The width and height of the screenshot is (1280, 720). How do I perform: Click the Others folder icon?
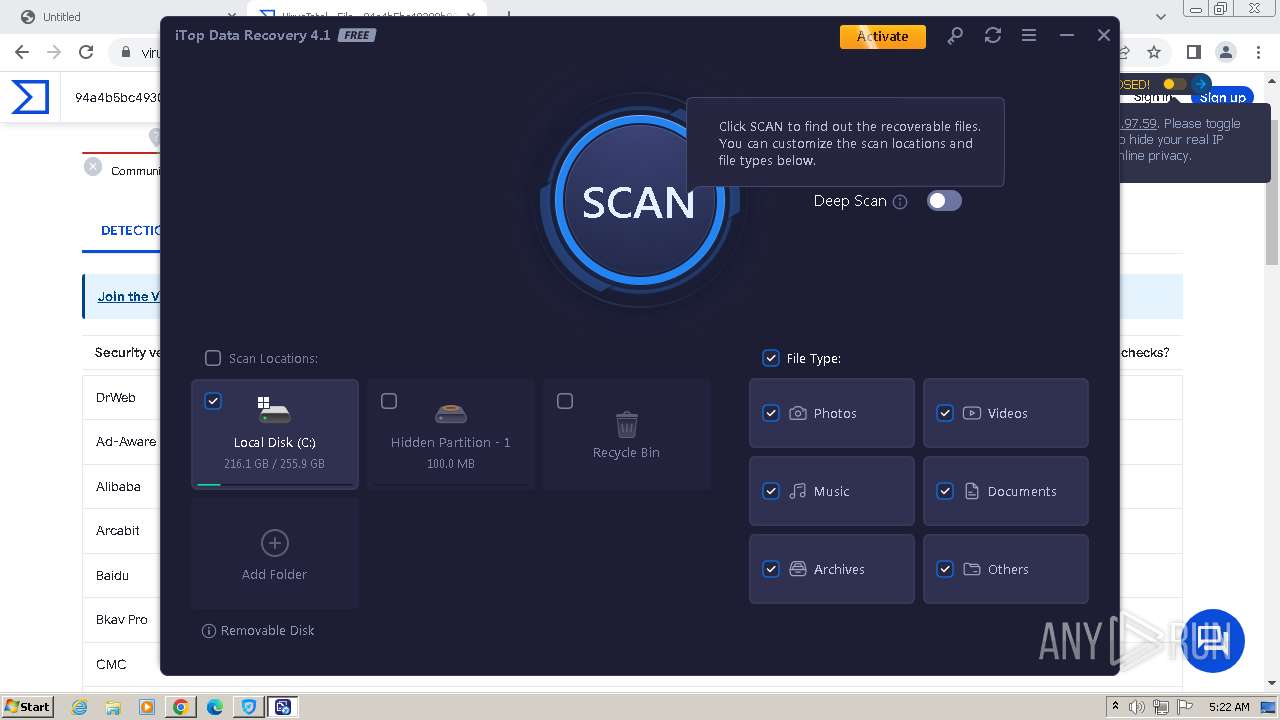point(972,569)
